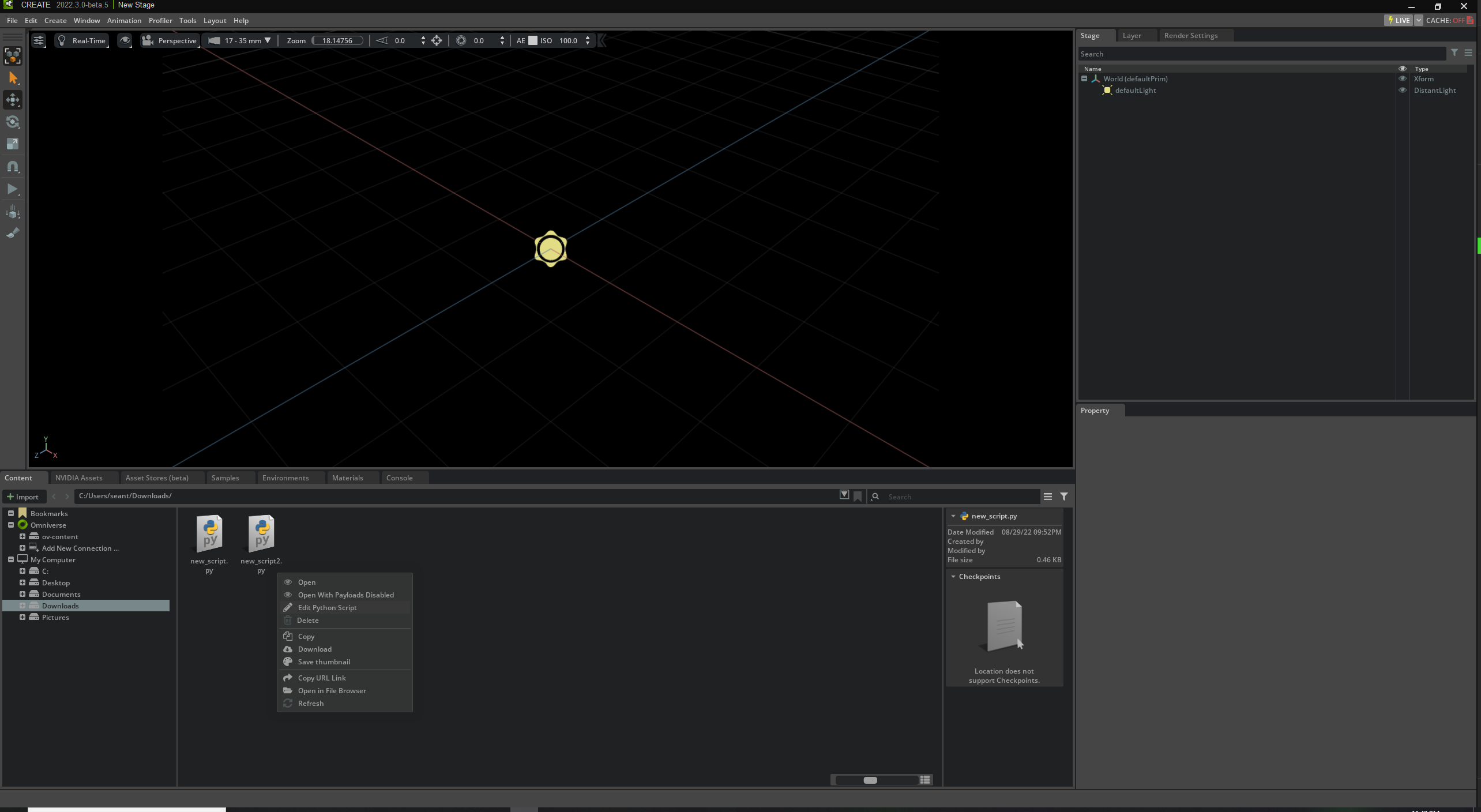Click the bookmark icon in the path bar
The height and width of the screenshot is (812, 1481).
pos(858,497)
